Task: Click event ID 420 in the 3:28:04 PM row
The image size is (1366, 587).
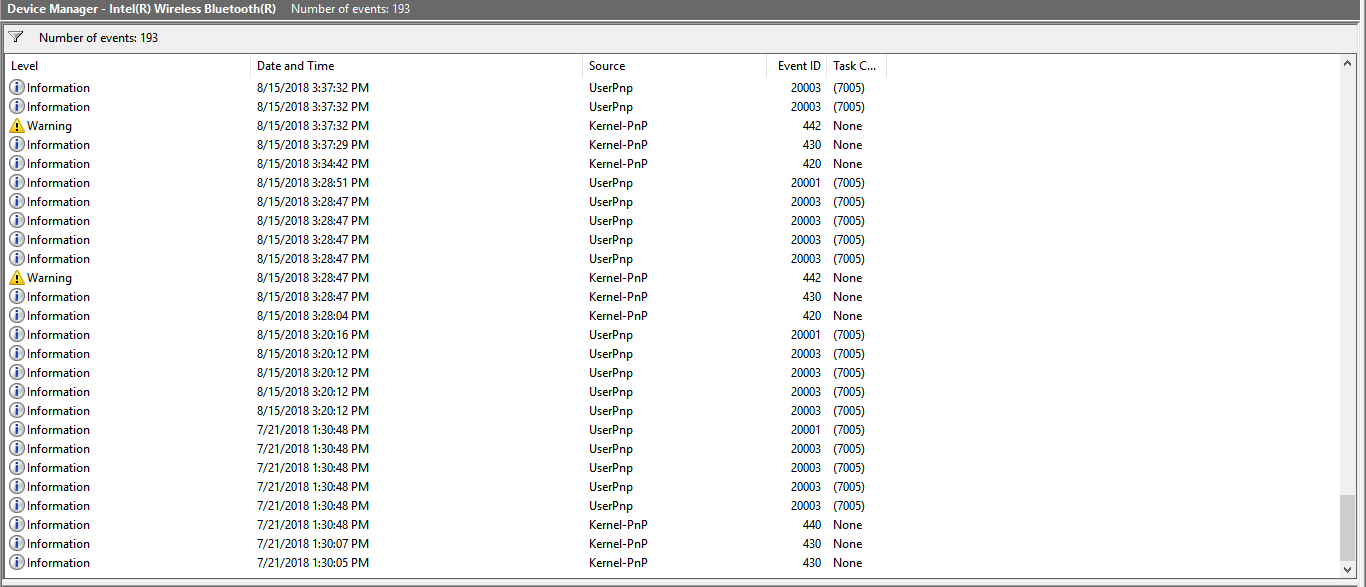Action: coord(811,316)
